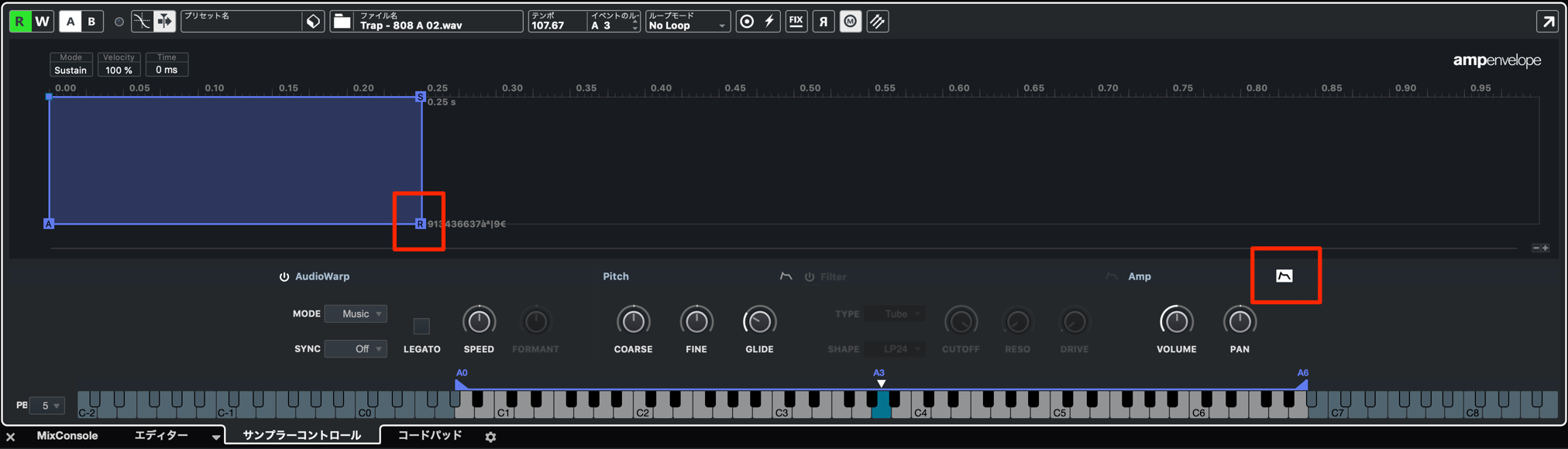The height and width of the screenshot is (449, 1568).
Task: Click the FIX pitch icon
Action: [x=796, y=22]
